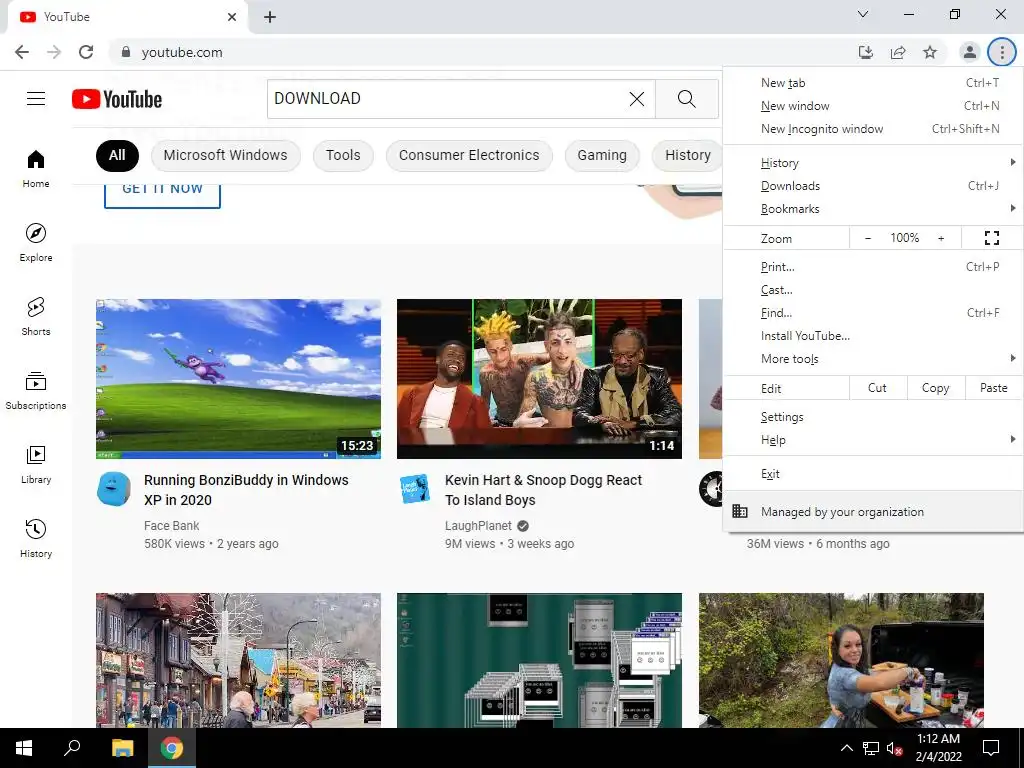The width and height of the screenshot is (1024, 768).
Task: Expand the History submenu in Chrome menu
Action: (873, 163)
